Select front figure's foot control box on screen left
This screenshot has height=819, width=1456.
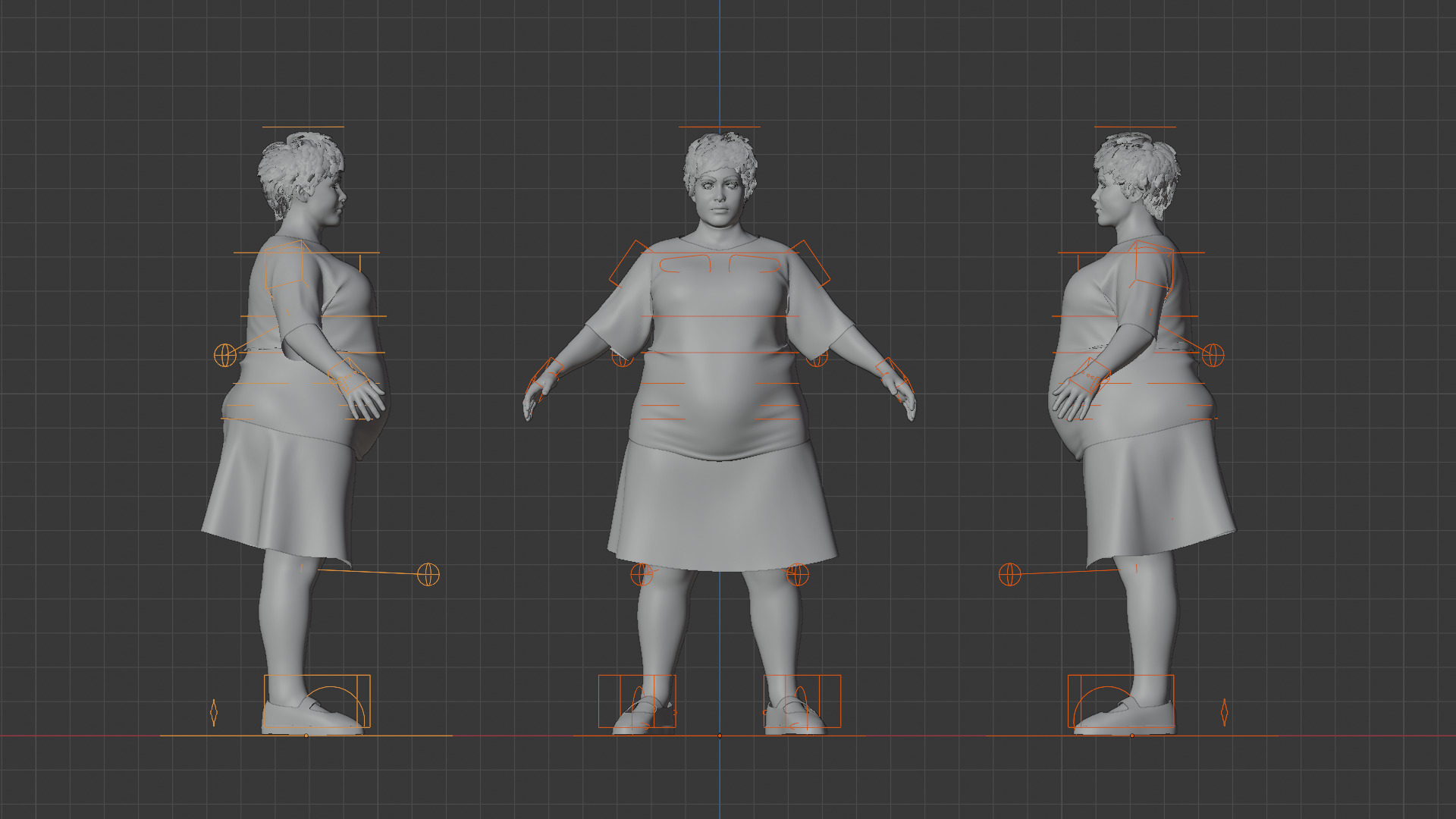click(x=637, y=701)
